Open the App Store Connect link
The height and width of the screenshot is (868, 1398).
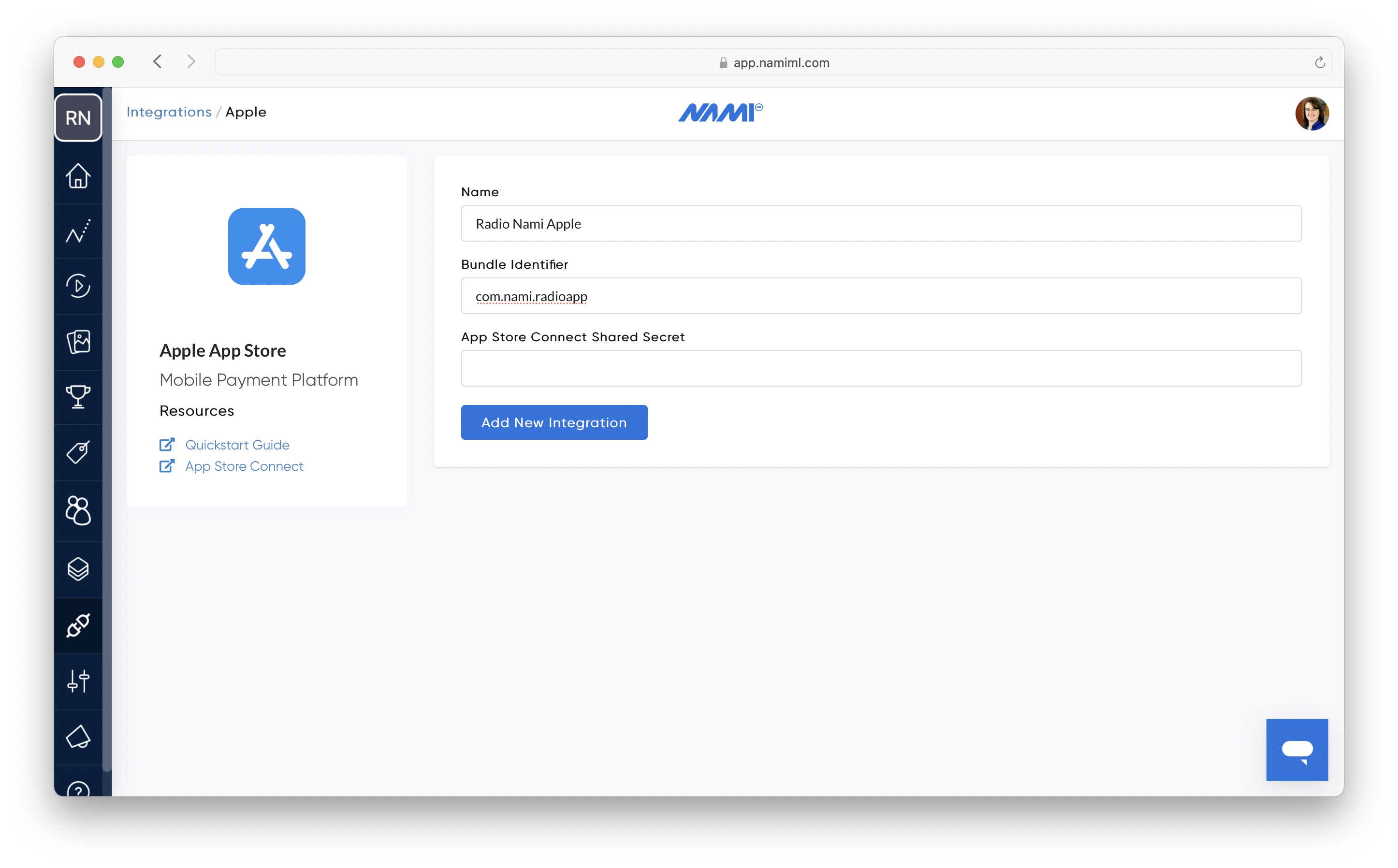click(x=244, y=466)
